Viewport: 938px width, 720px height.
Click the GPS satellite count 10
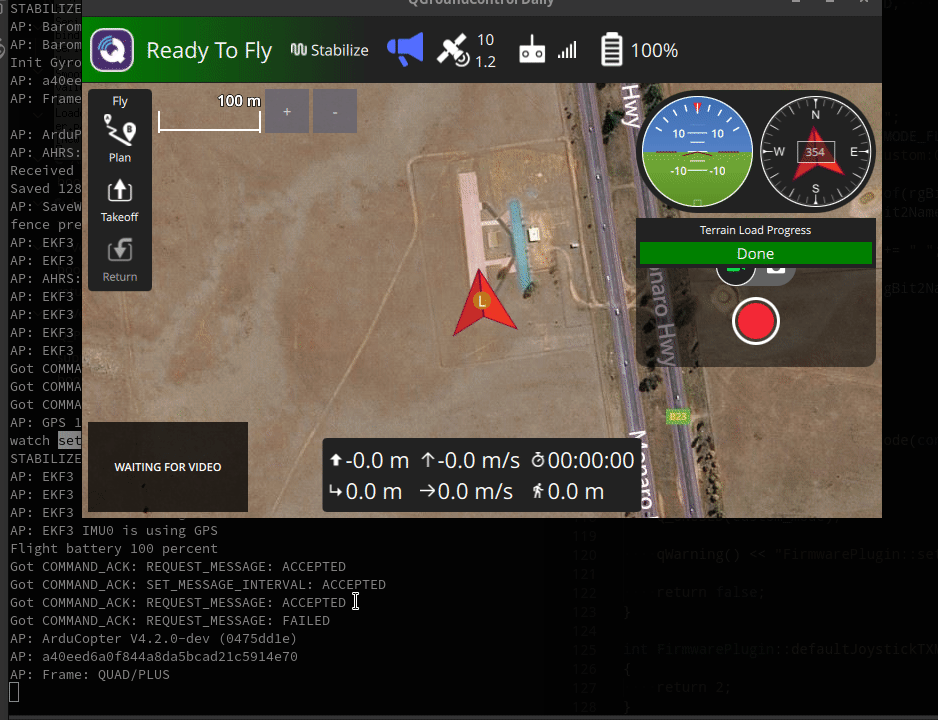tap(485, 40)
